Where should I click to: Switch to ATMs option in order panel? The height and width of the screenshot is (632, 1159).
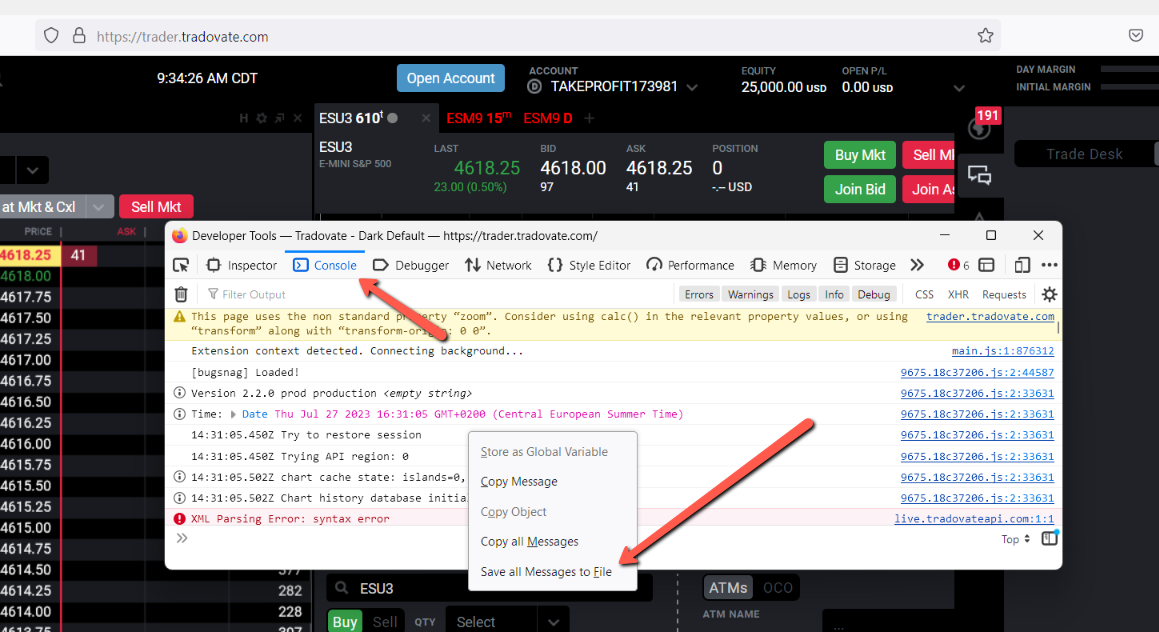(x=727, y=588)
